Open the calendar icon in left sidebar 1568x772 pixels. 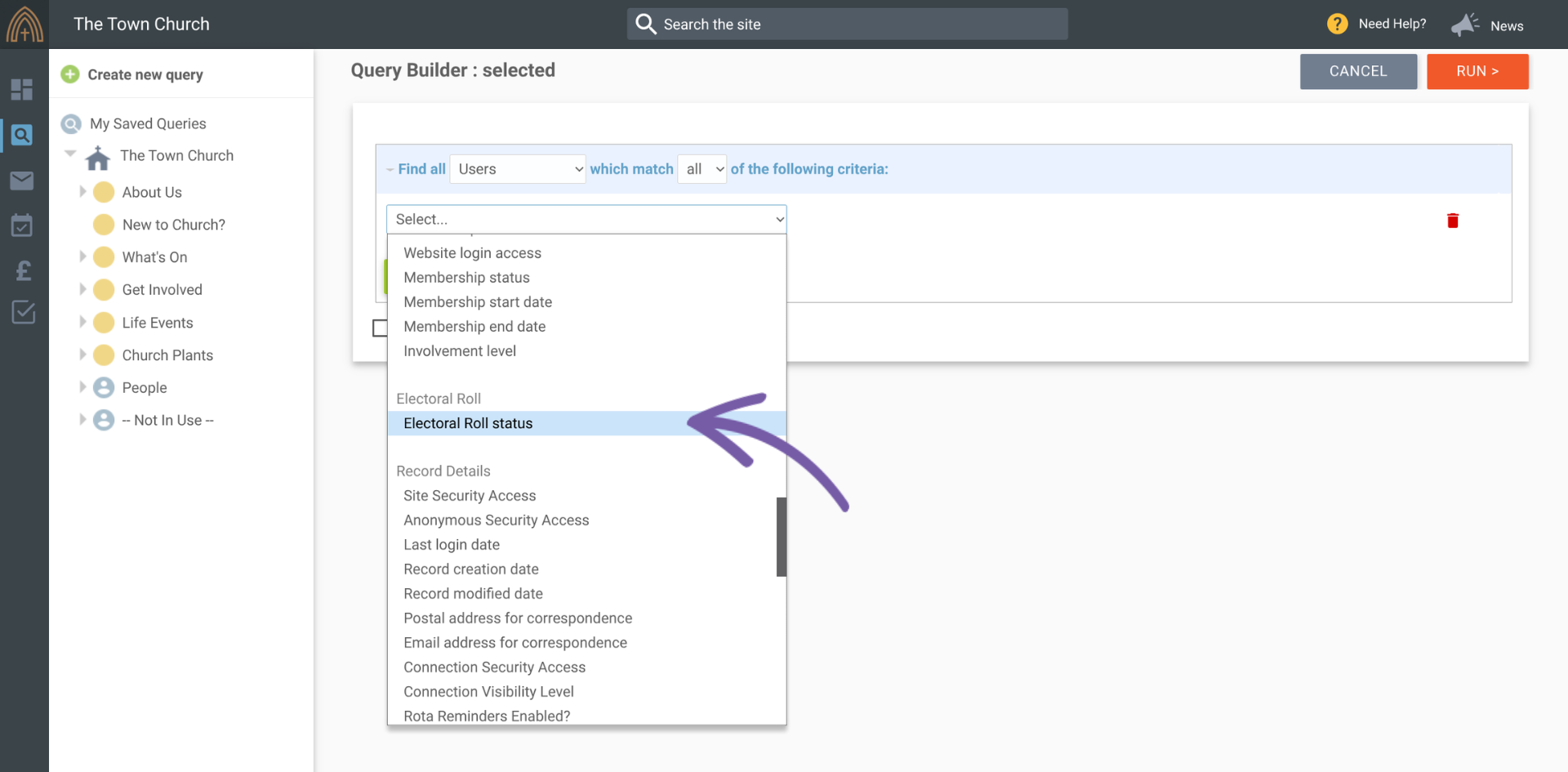point(22,225)
